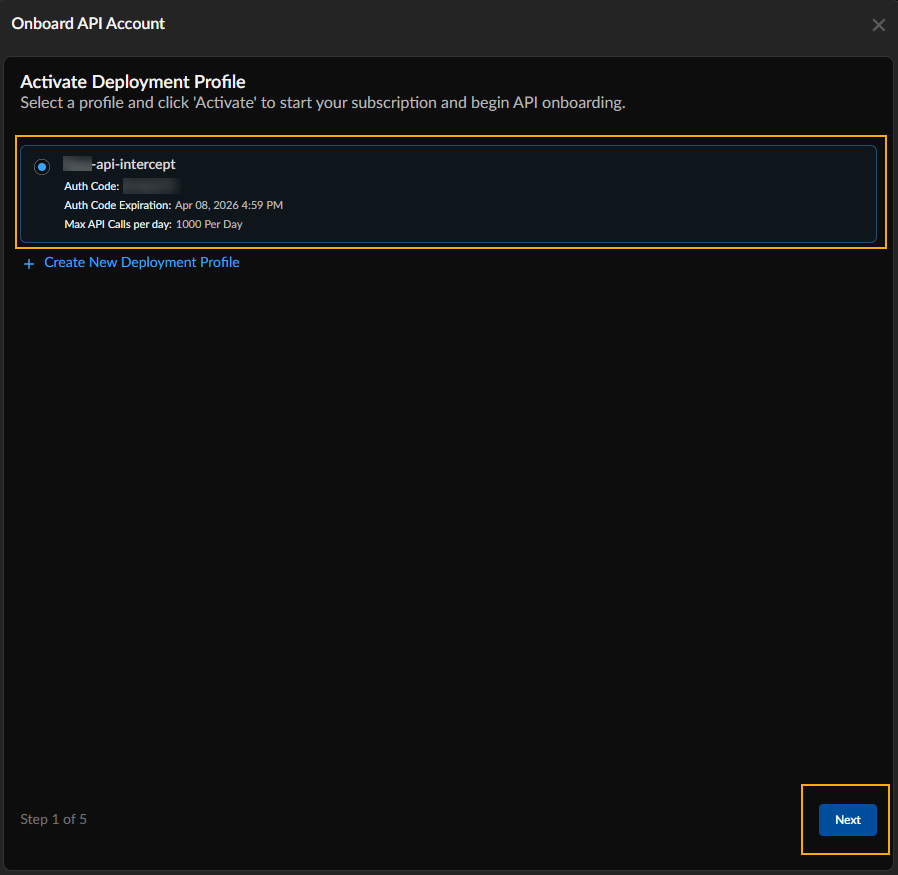Click the blurred prefix of the profile name
Screen dimensions: 898x875
click(x=76, y=164)
